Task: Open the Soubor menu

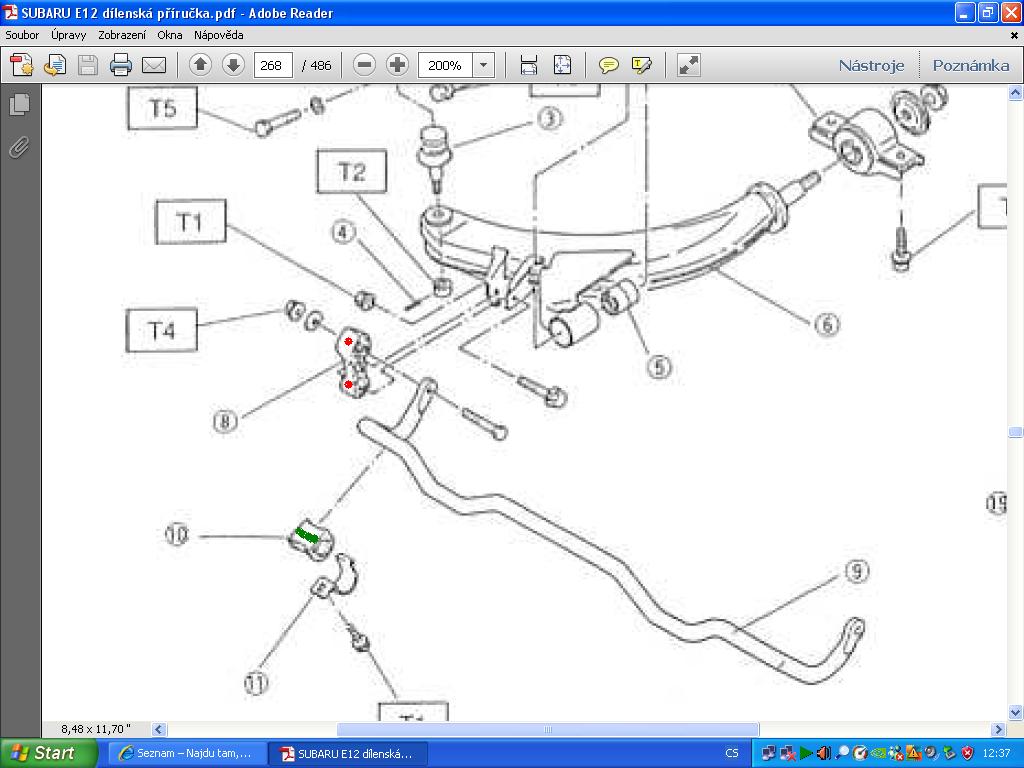Action: pyautogui.click(x=22, y=35)
